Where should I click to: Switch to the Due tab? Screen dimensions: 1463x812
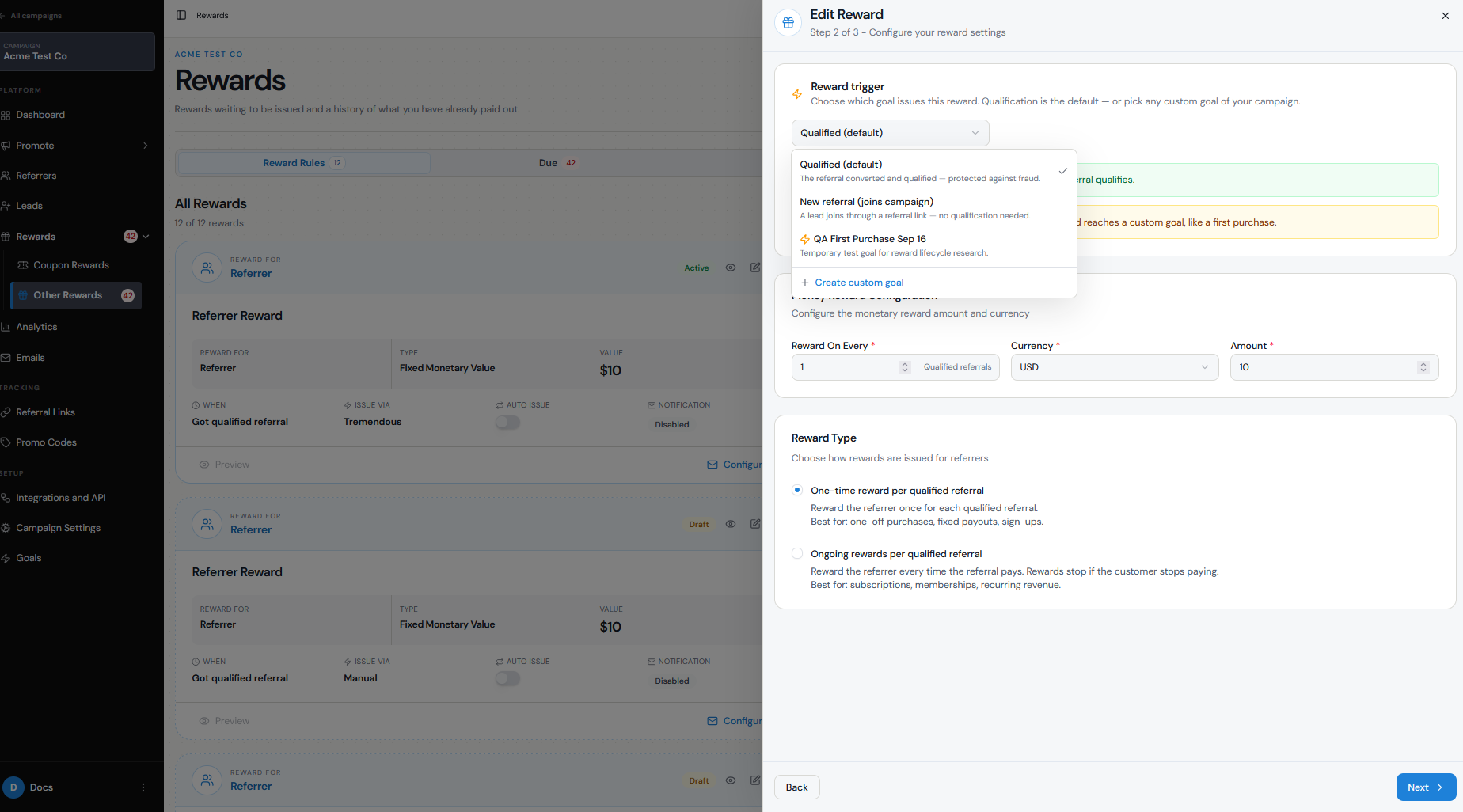point(557,163)
